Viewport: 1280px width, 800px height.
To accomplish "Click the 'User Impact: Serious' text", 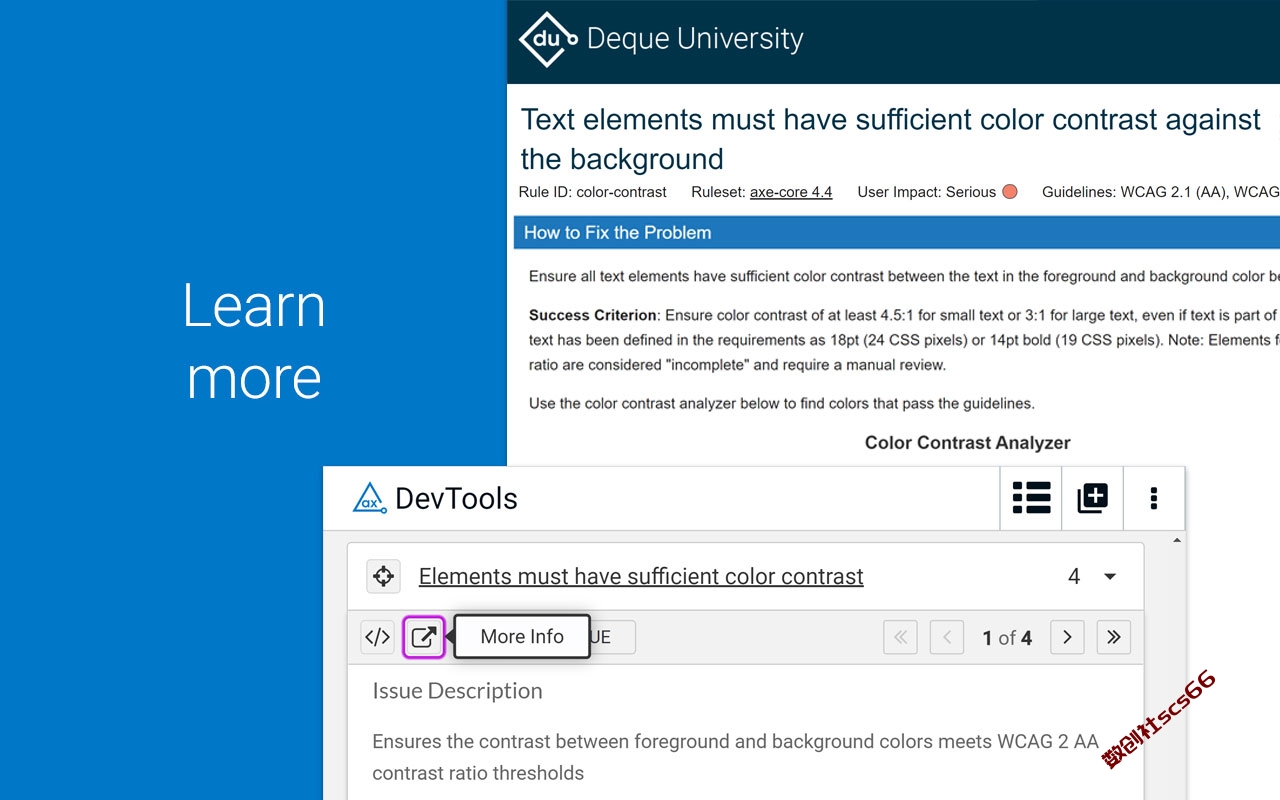I will click(x=927, y=192).
